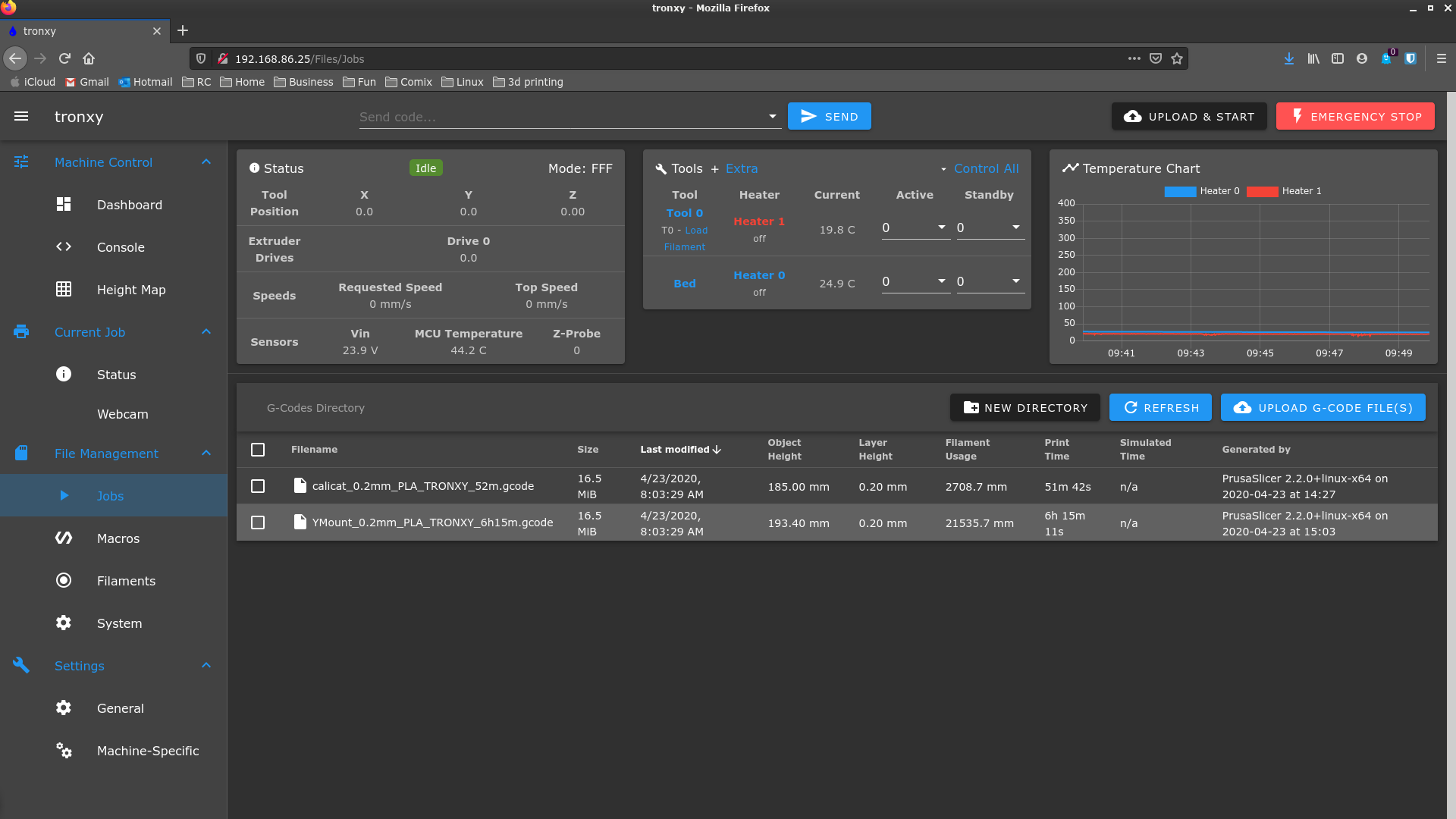Check the YMount_0.2mm_PLA_TRONXY_6h15m.gcode checkbox

click(258, 522)
